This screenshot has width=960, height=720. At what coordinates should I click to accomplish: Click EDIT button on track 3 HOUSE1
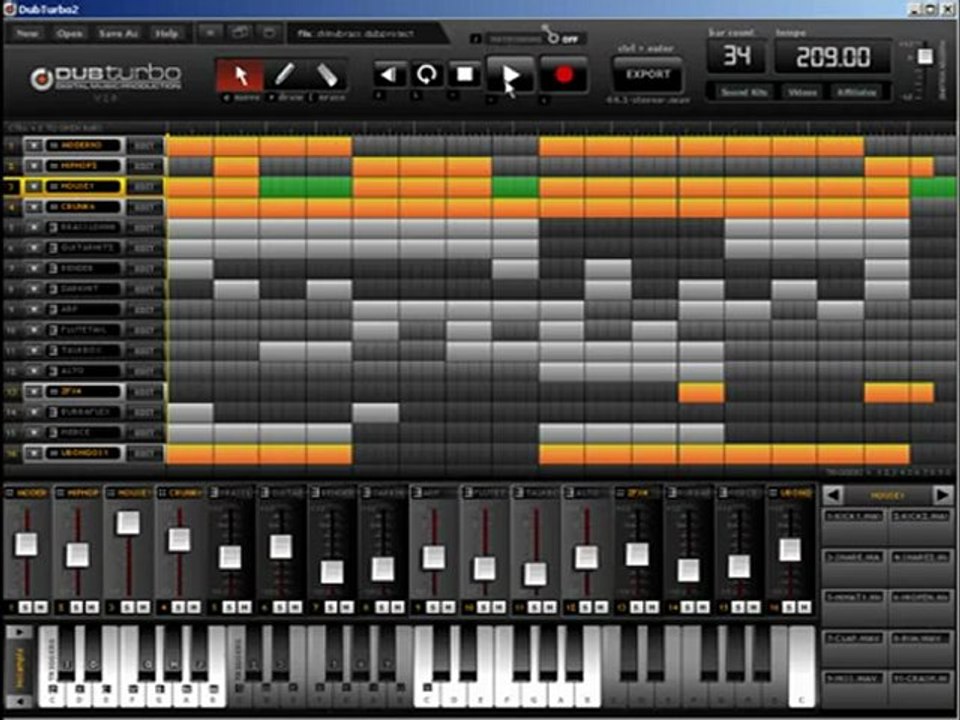pos(144,187)
